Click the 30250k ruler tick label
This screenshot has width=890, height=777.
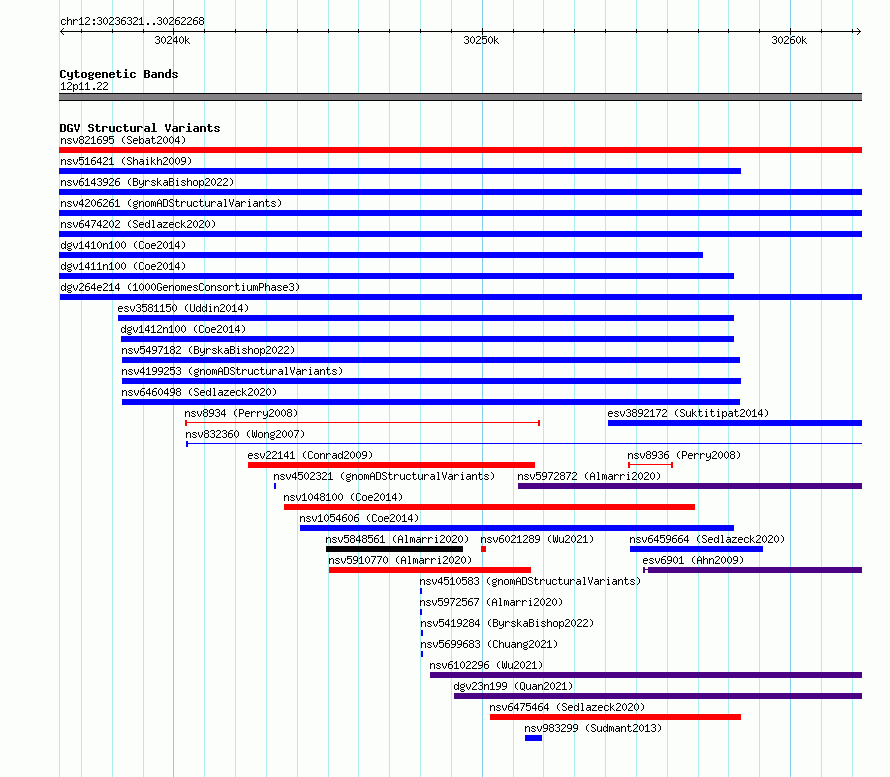[x=481, y=40]
